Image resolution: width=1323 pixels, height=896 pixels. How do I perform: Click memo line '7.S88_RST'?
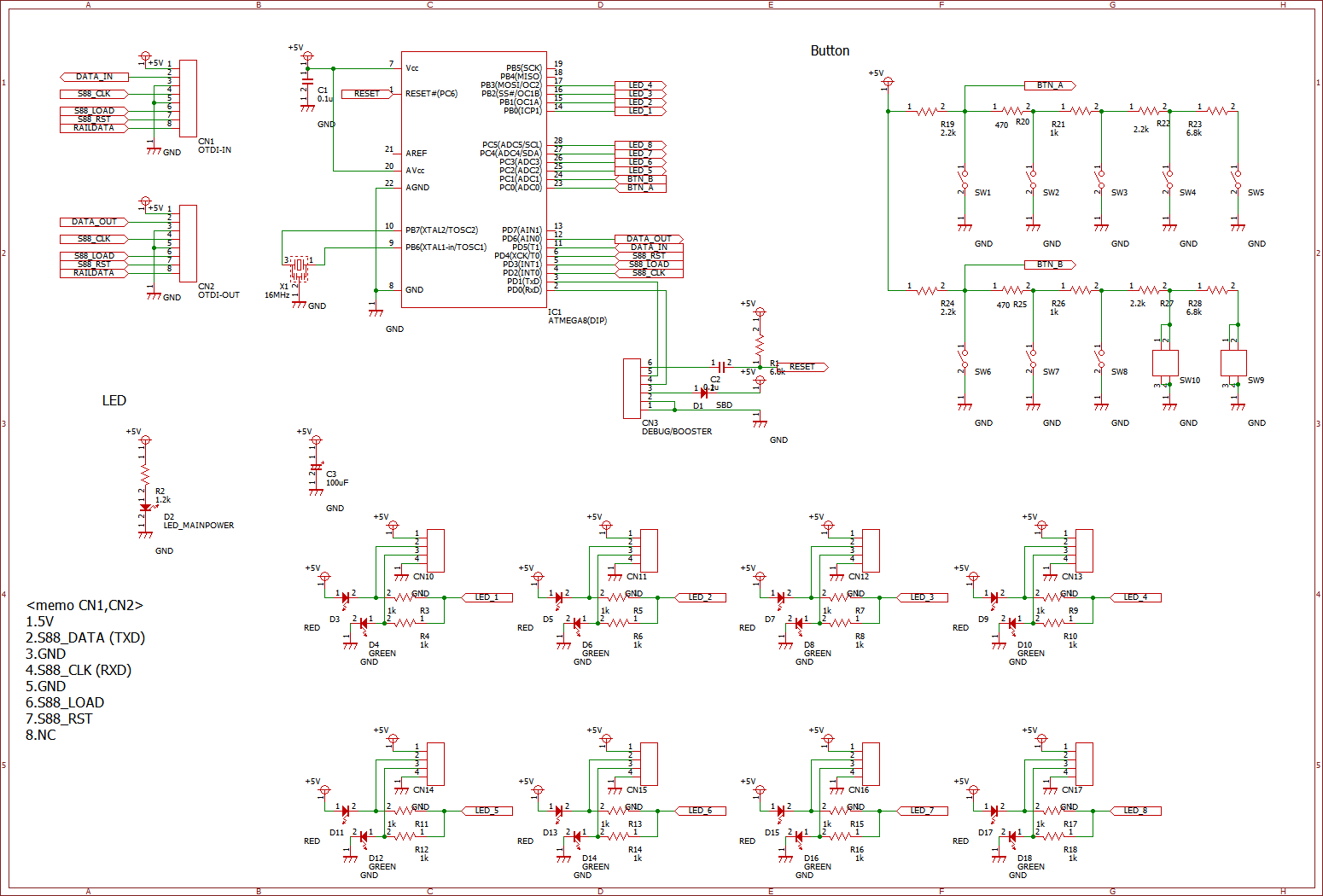(59, 719)
